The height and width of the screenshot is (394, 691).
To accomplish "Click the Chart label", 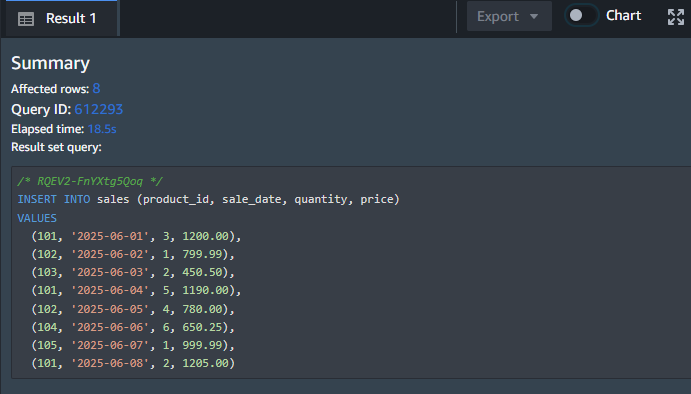I will [624, 15].
